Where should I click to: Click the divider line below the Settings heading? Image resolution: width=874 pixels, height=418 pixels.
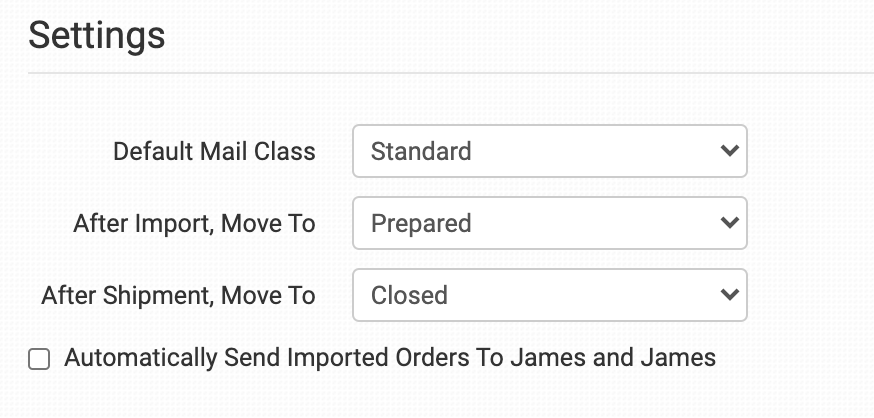[450, 73]
